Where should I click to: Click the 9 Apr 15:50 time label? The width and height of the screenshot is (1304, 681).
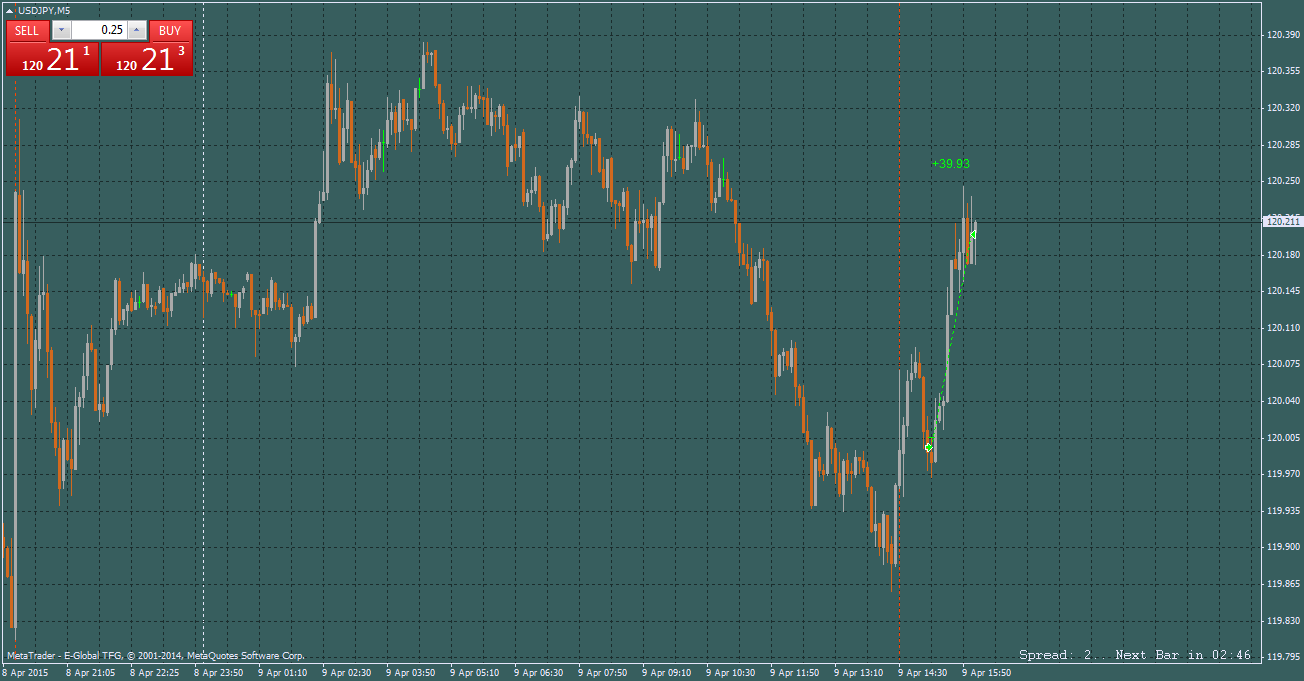point(986,673)
